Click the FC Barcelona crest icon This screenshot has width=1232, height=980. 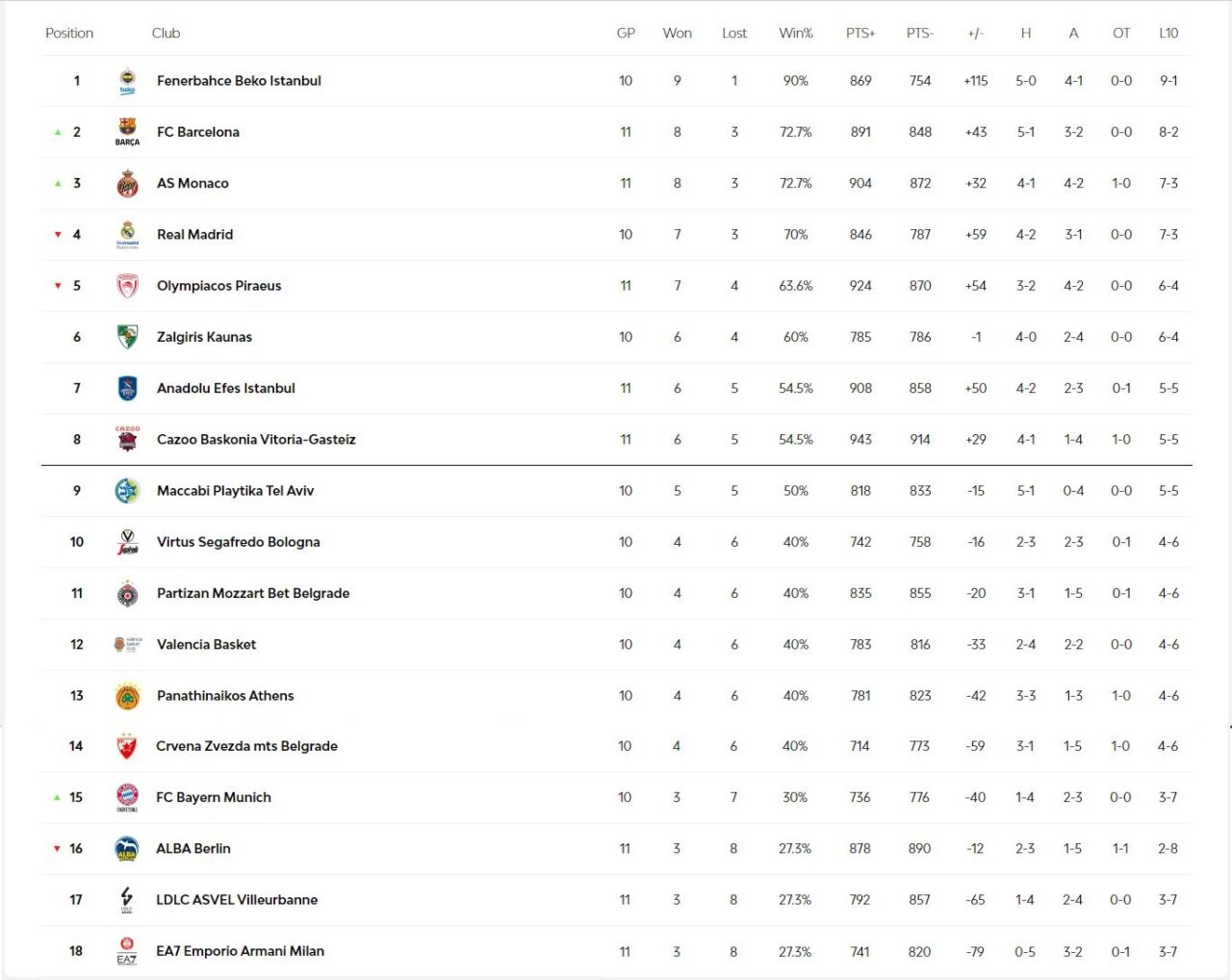(127, 132)
